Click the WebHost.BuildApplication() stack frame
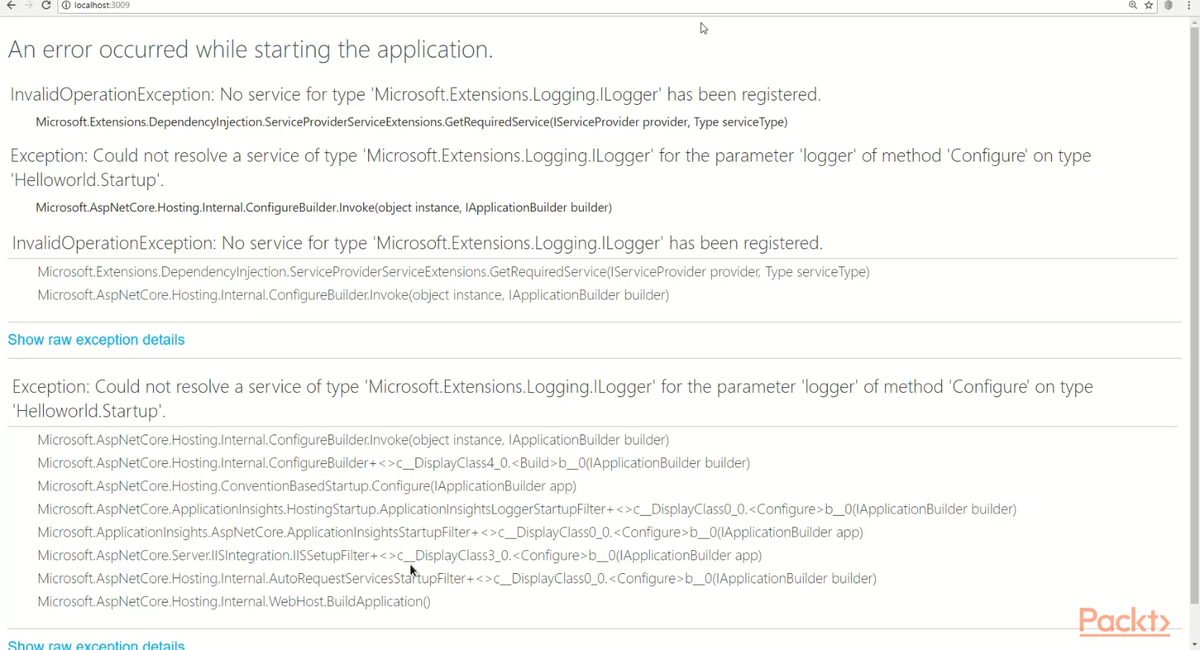This screenshot has width=1200, height=650. click(234, 602)
